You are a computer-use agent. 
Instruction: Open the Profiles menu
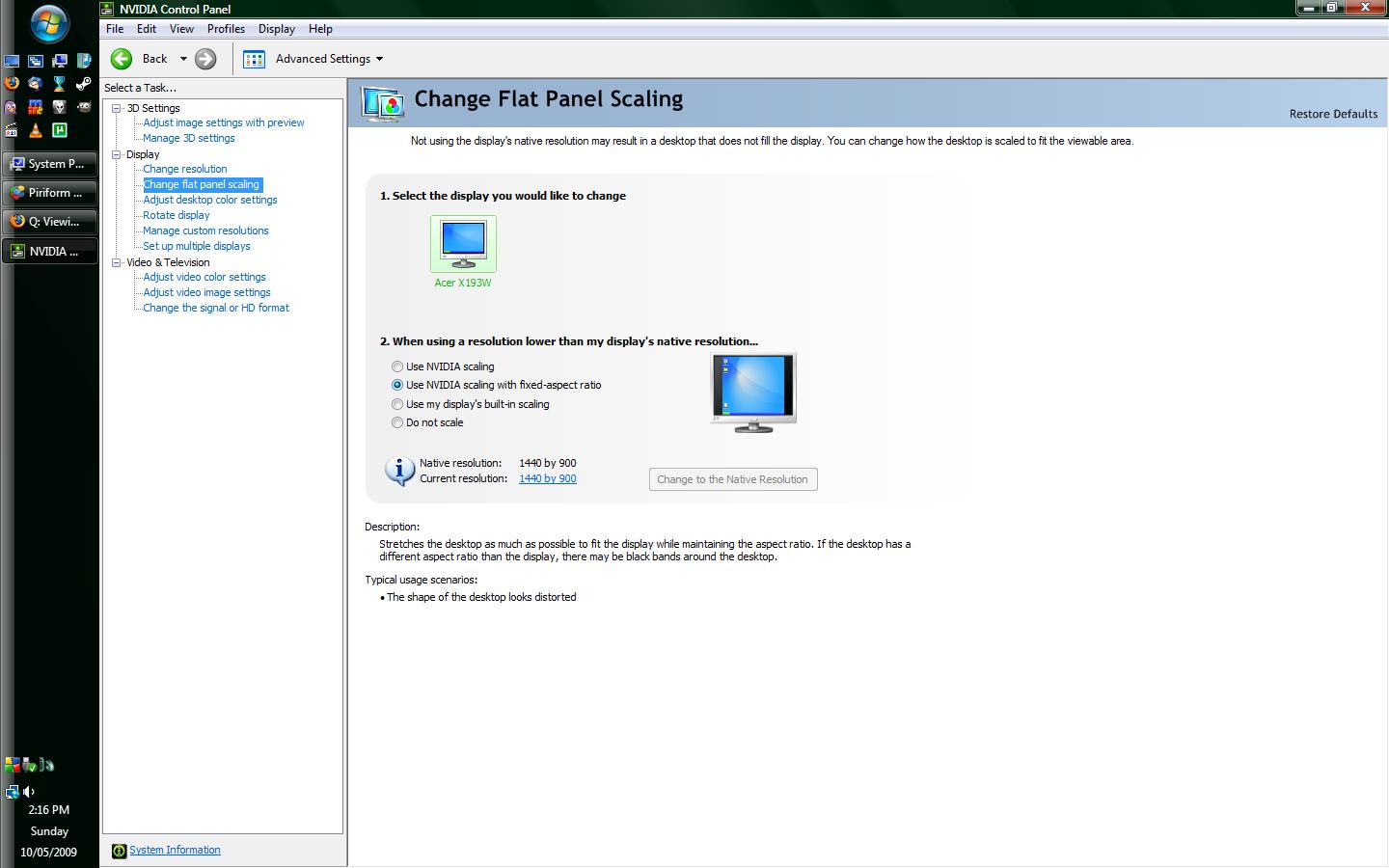point(226,29)
